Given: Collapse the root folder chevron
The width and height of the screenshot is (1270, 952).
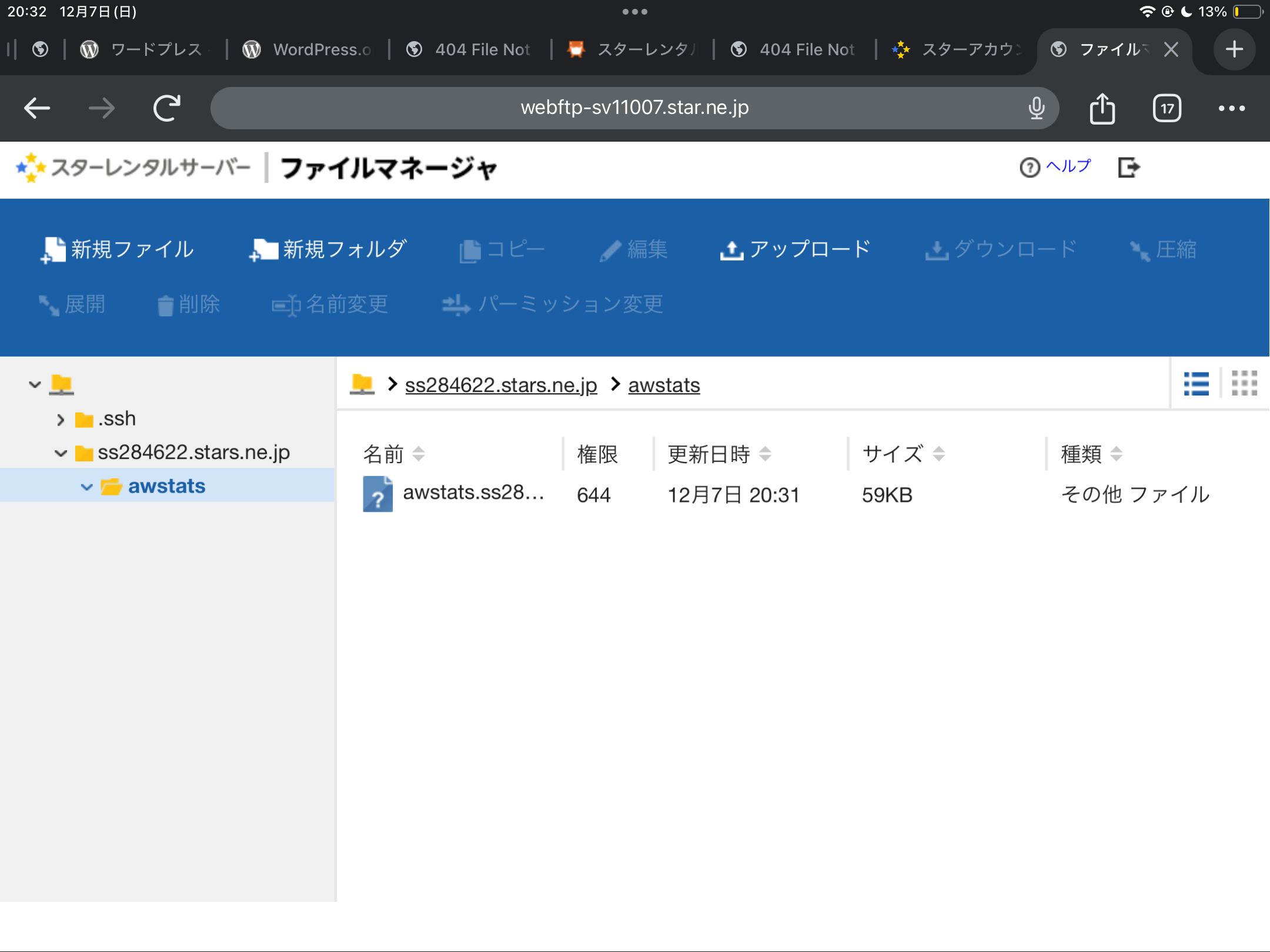Looking at the screenshot, I should (x=35, y=385).
